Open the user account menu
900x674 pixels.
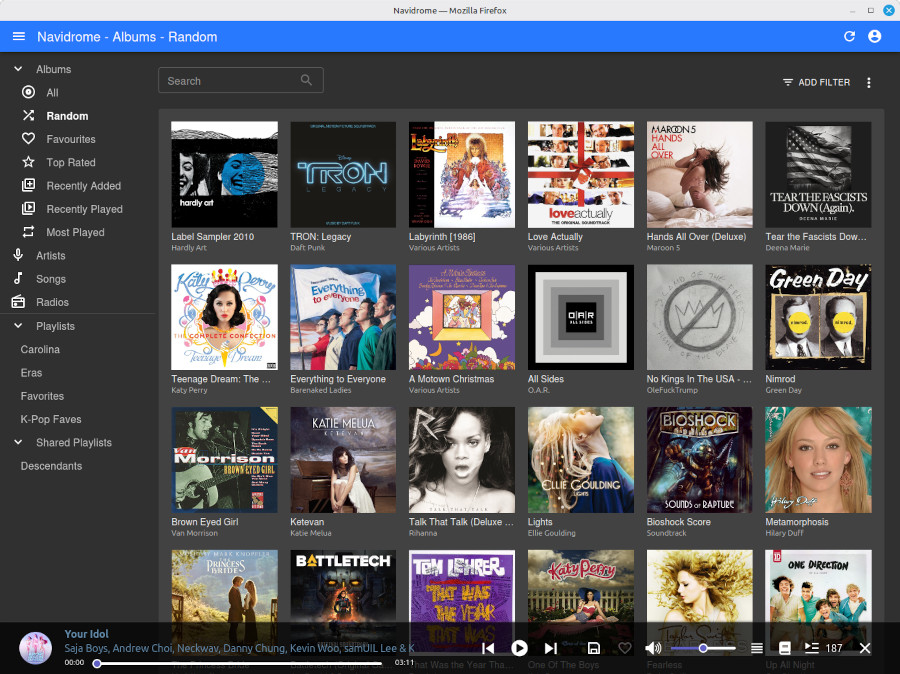pyautogui.click(x=875, y=37)
